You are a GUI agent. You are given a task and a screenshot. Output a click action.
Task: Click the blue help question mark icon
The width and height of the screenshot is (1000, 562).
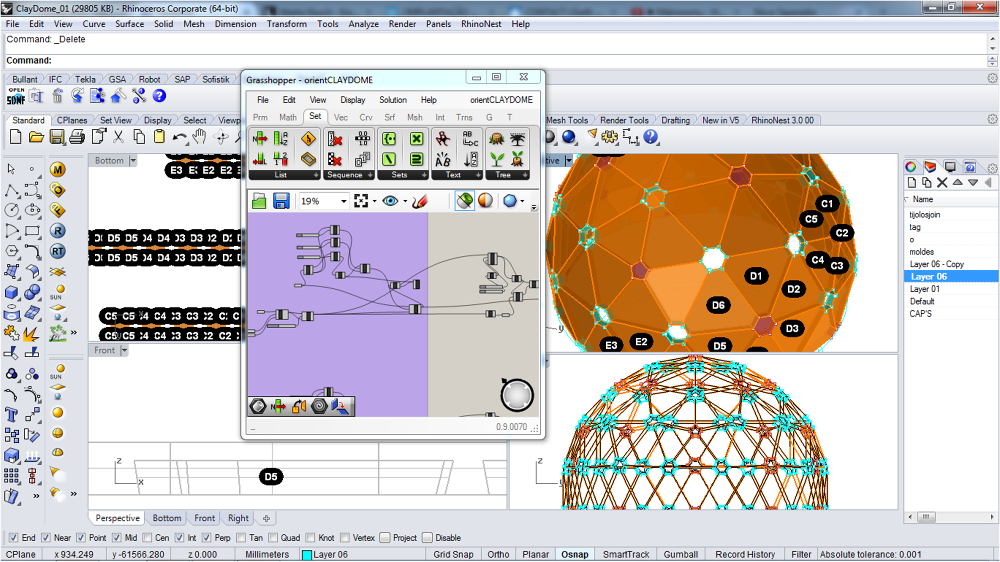pos(159,96)
